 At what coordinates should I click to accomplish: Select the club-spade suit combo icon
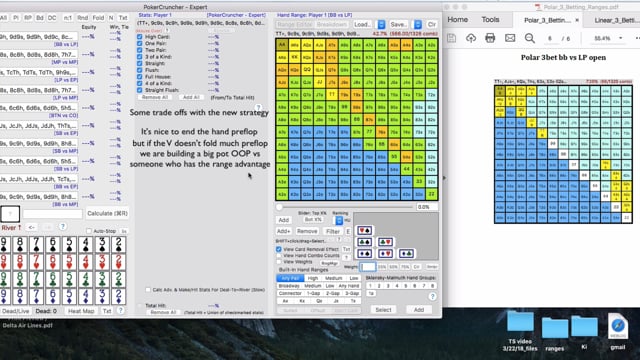point(364,242)
